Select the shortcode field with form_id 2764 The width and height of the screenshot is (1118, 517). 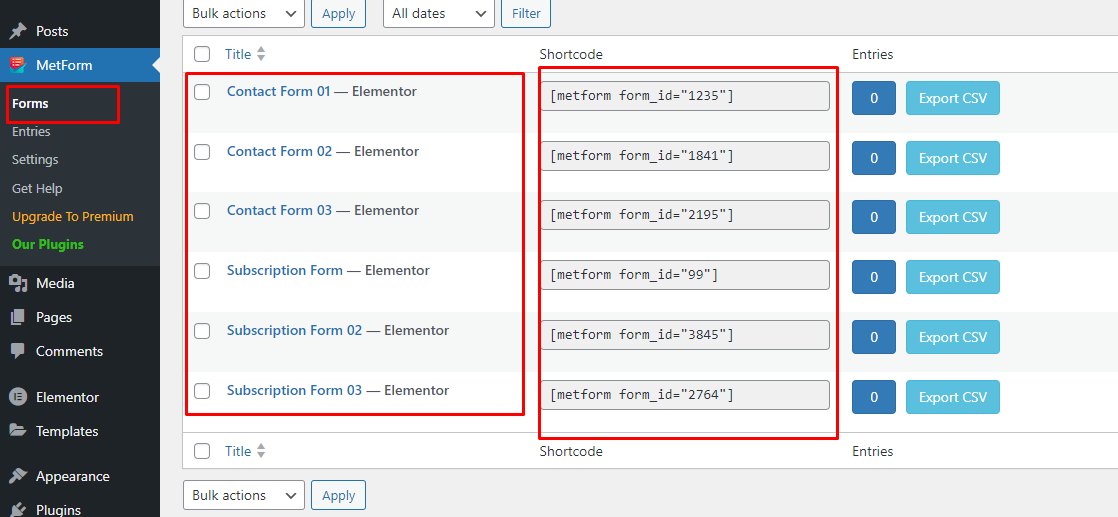685,394
